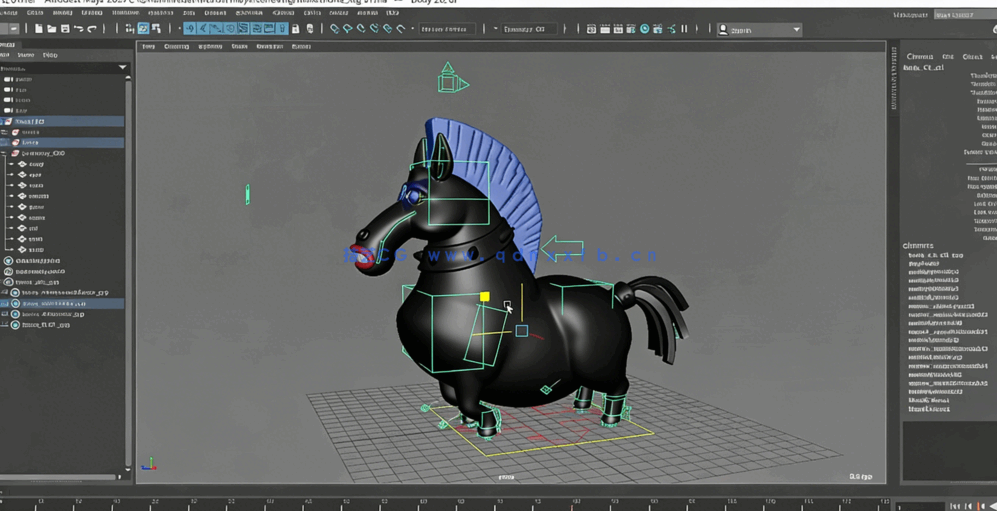Open the Channels menu in the Channel Box
The height and width of the screenshot is (511, 997).
[918, 57]
